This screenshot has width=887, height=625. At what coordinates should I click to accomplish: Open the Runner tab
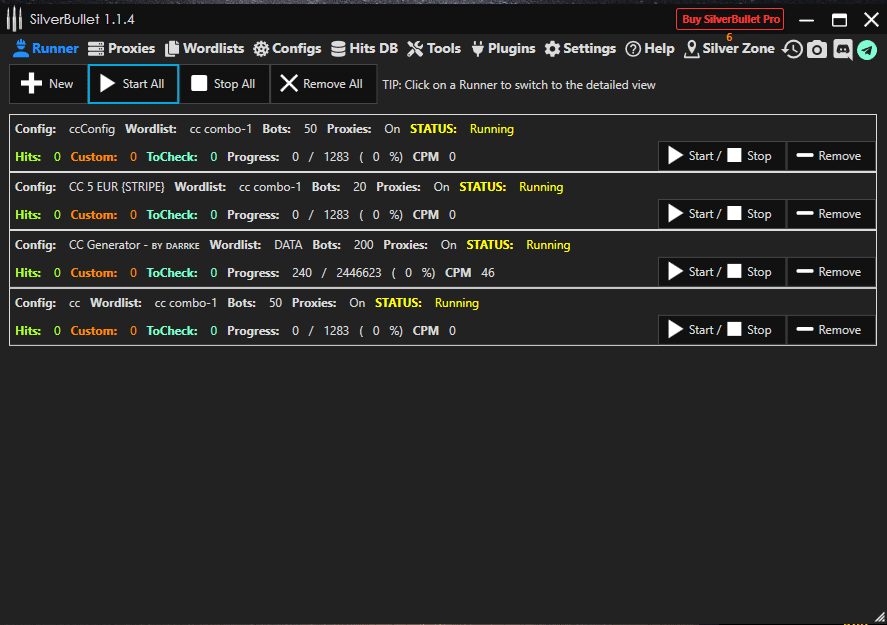pyautogui.click(x=45, y=49)
